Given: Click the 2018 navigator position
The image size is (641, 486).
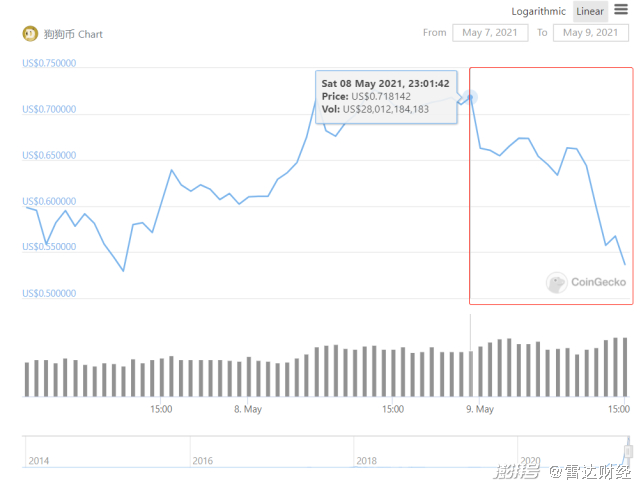Looking at the screenshot, I should pyautogui.click(x=365, y=460).
